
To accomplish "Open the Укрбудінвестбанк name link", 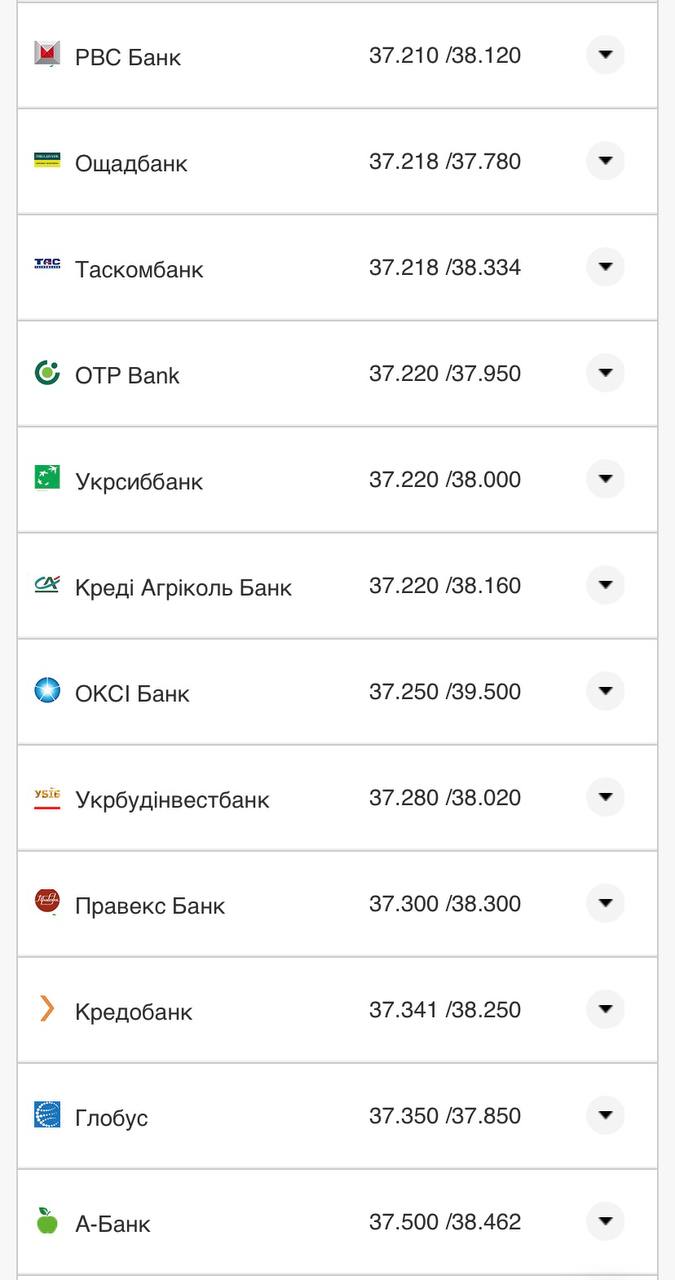I will [x=172, y=800].
